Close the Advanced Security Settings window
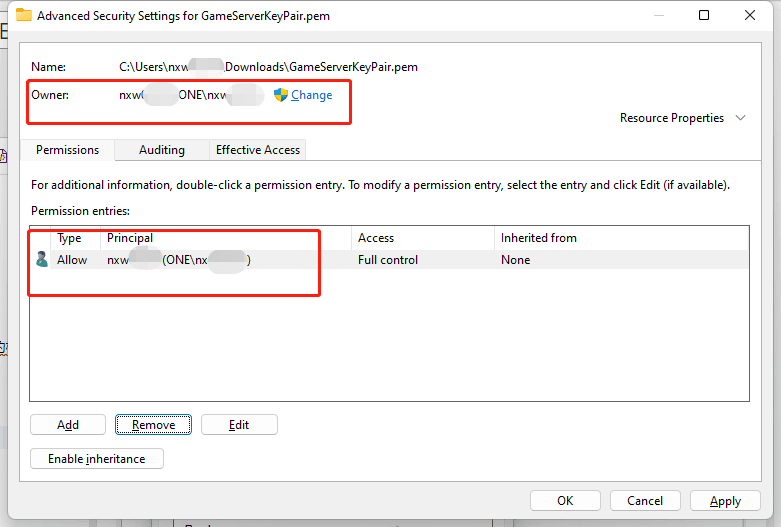 coord(750,15)
